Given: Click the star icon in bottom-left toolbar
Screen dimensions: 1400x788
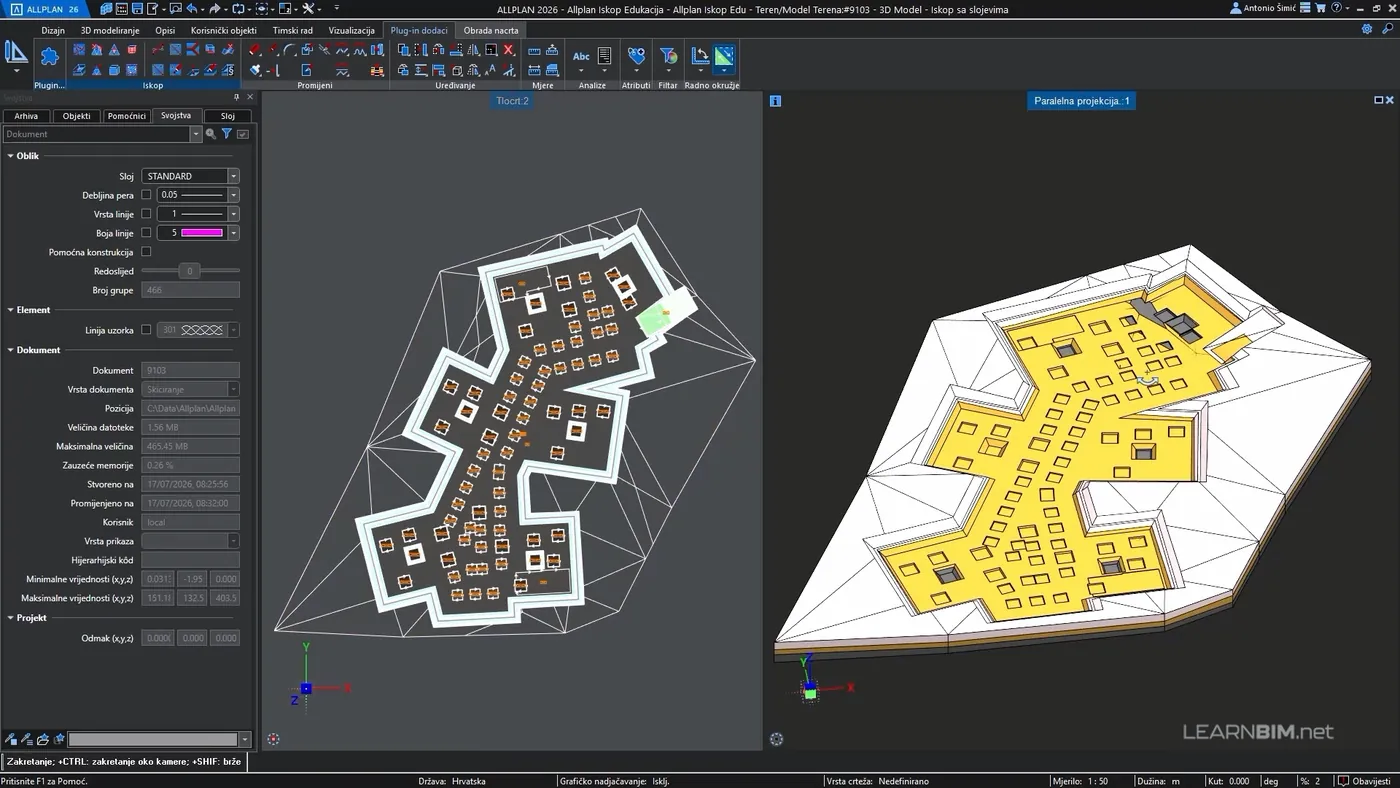Looking at the screenshot, I should tap(59, 739).
